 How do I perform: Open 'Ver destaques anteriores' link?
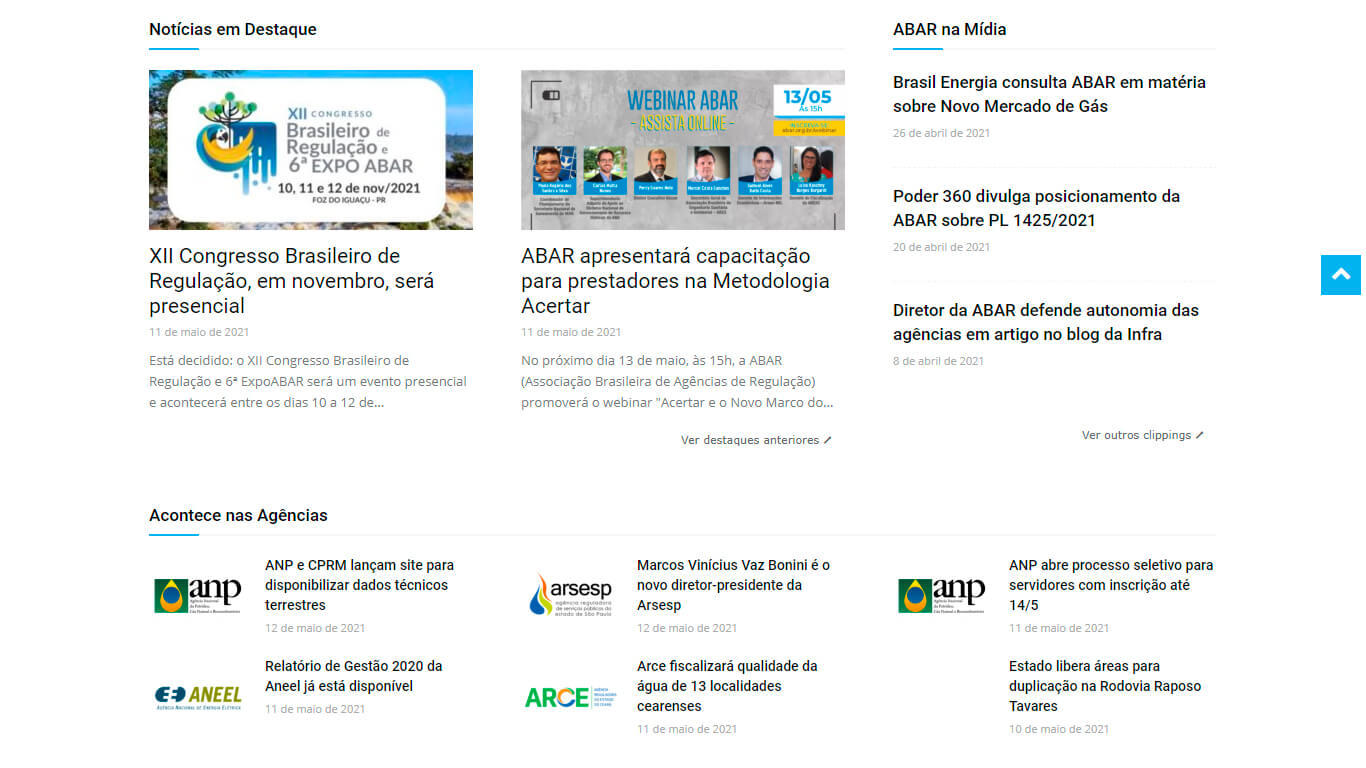[755, 440]
